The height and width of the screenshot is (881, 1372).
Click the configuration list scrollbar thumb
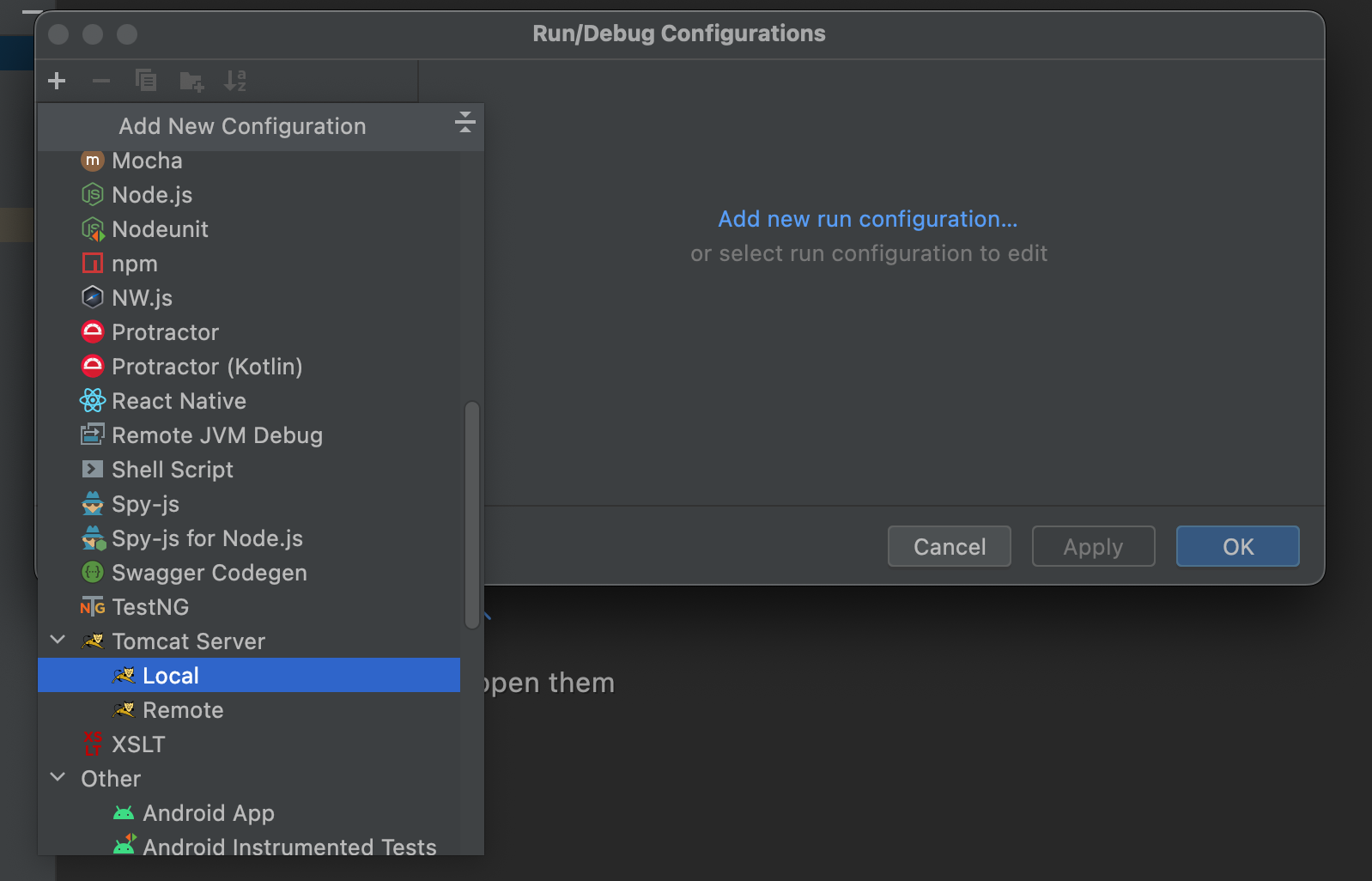pyautogui.click(x=471, y=515)
